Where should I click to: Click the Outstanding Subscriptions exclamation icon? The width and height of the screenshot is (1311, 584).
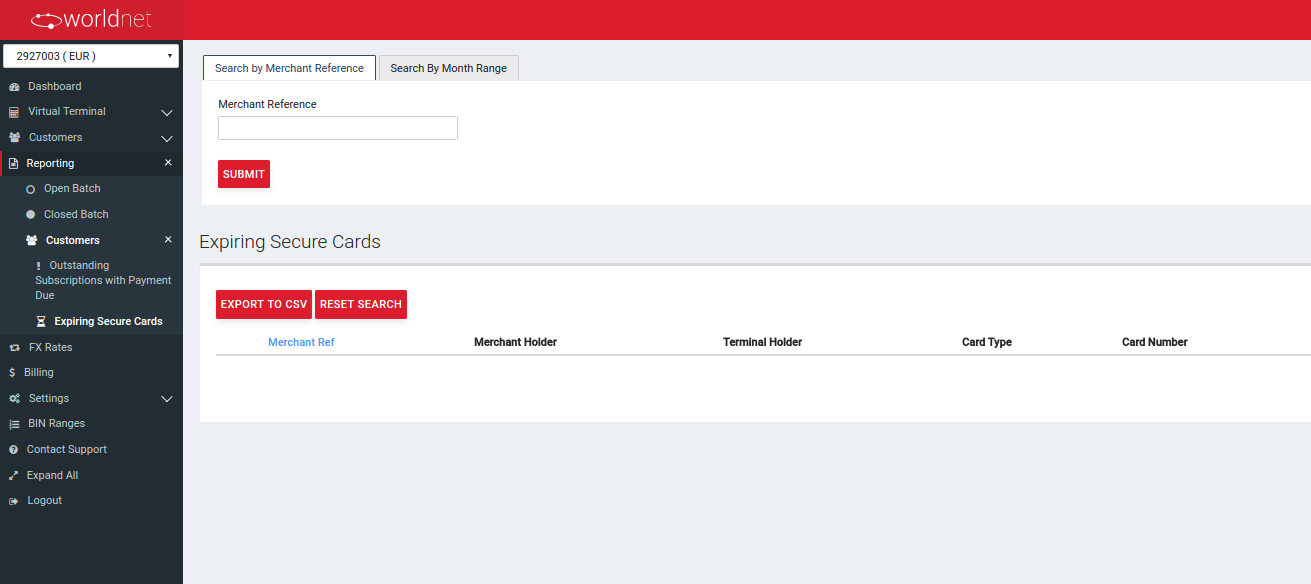[38, 266]
